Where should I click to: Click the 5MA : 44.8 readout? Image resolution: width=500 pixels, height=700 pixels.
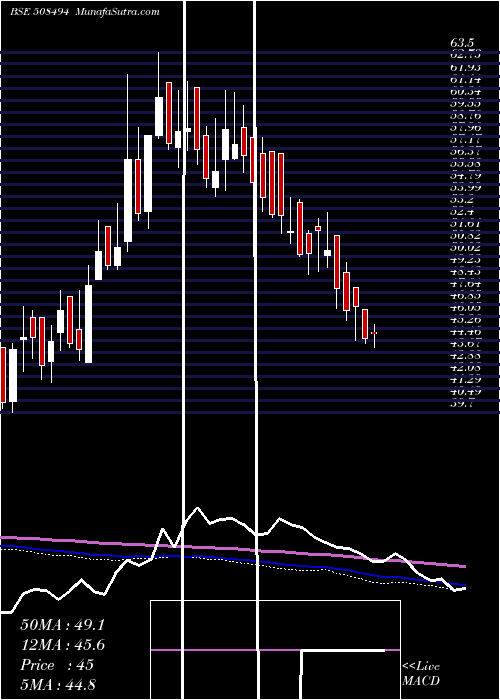point(58,684)
